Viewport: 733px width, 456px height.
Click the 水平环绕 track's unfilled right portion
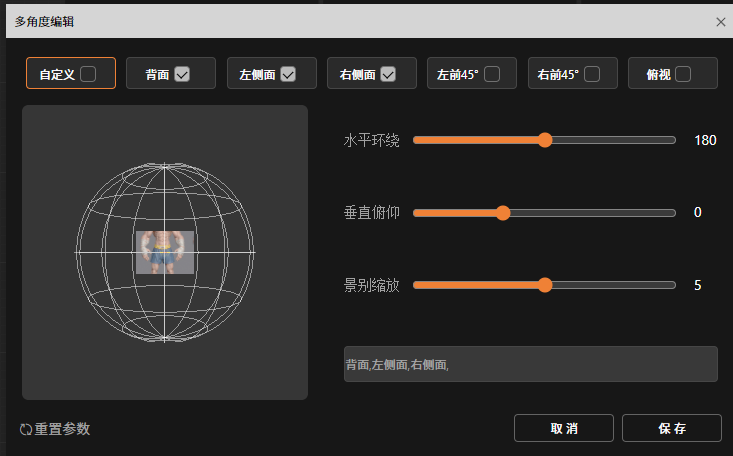click(614, 140)
